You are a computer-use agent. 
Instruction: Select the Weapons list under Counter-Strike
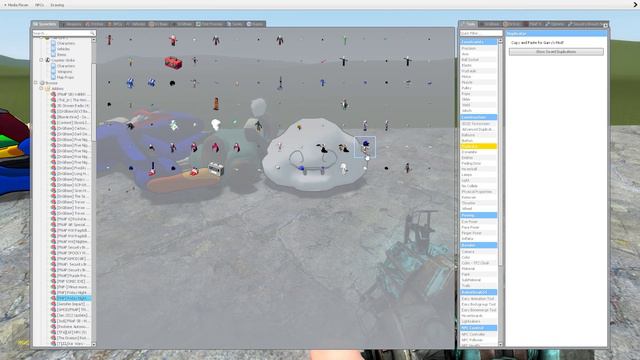(64, 71)
